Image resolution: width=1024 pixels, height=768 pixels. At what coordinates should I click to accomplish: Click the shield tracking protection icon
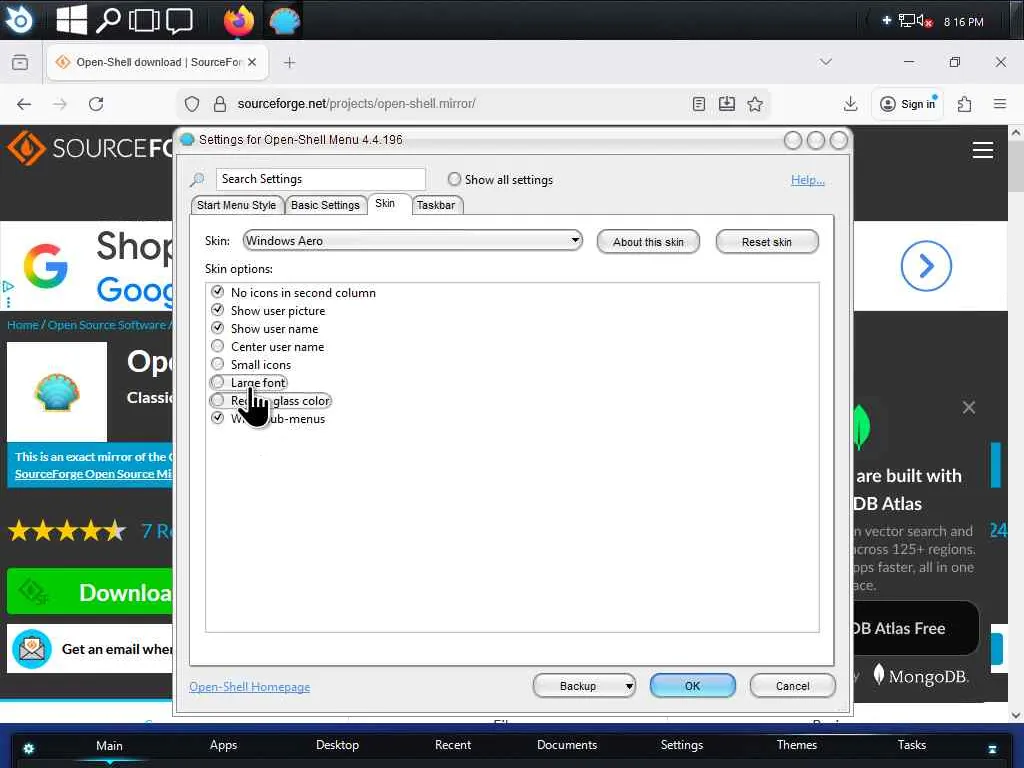[x=191, y=104]
